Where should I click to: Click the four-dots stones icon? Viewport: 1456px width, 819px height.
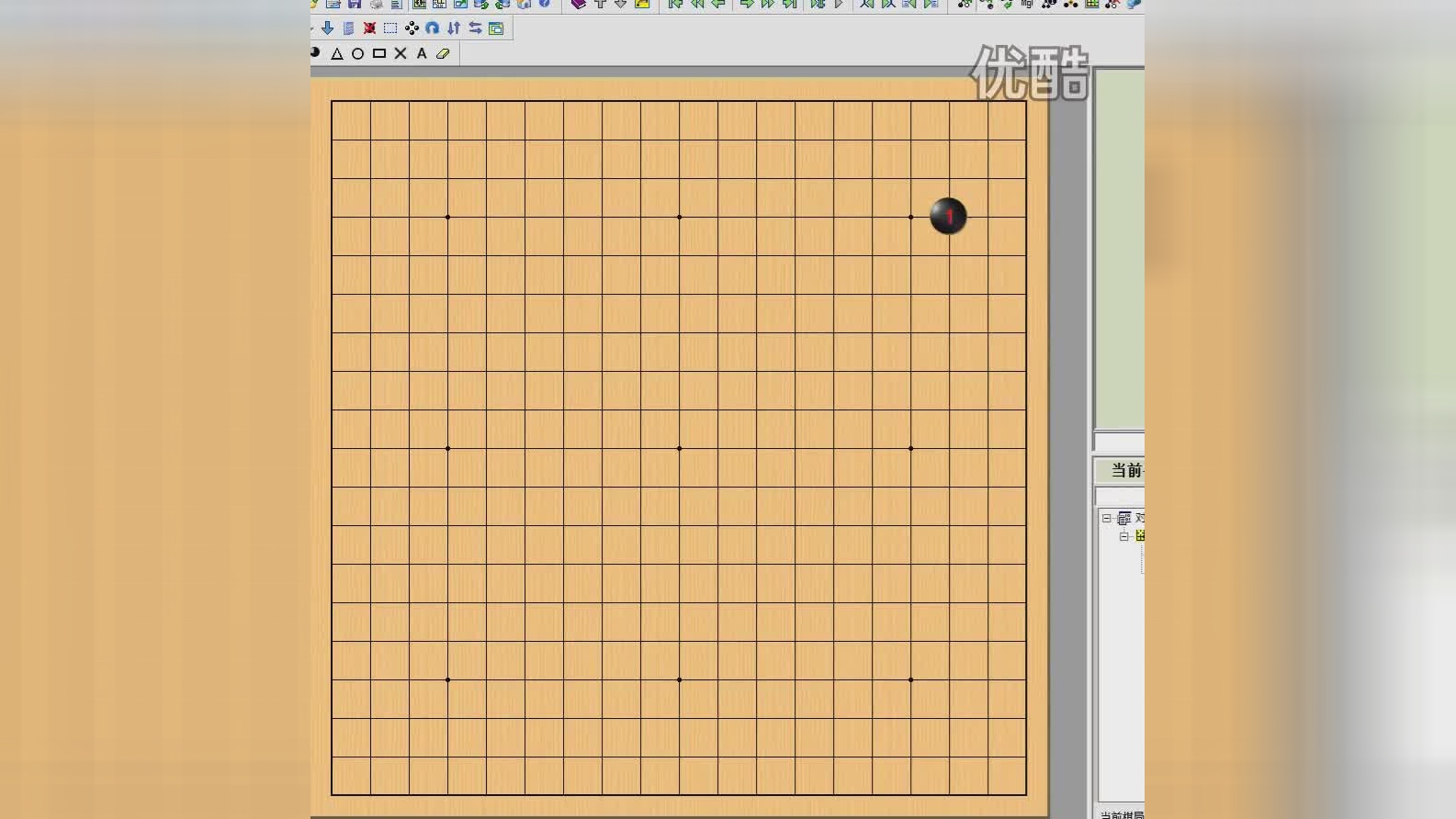(412, 28)
